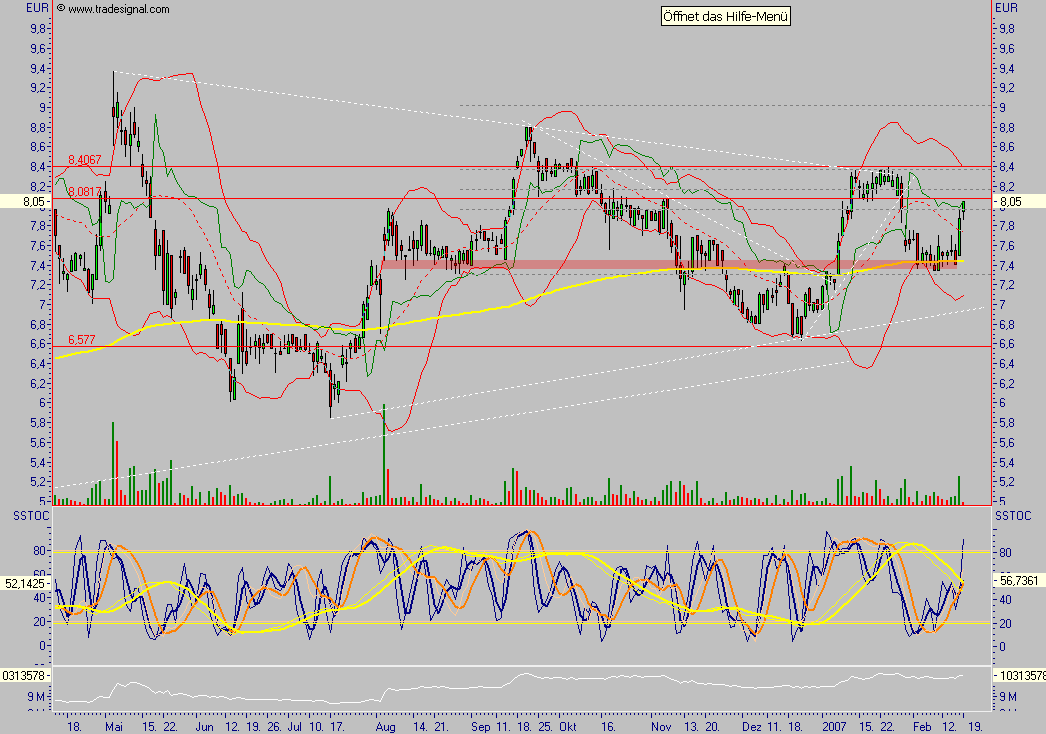Image resolution: width=1046 pixels, height=734 pixels.
Task: Click the left 8,05 current price marker
Action: point(26,201)
